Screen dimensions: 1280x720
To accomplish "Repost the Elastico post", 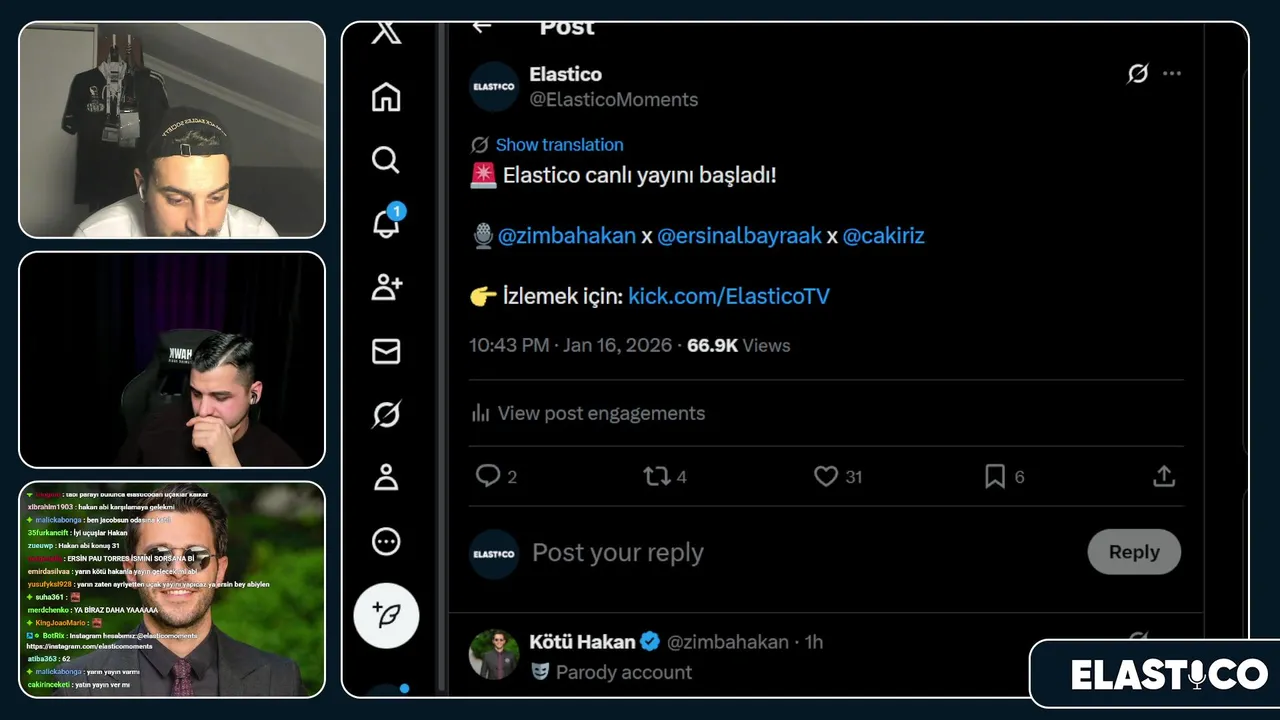I will [657, 477].
